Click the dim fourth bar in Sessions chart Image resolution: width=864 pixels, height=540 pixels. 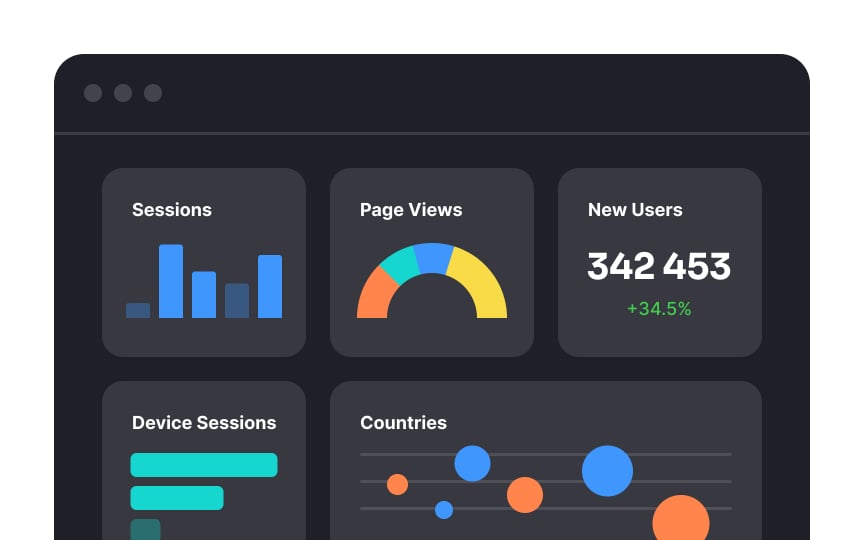pyautogui.click(x=237, y=300)
